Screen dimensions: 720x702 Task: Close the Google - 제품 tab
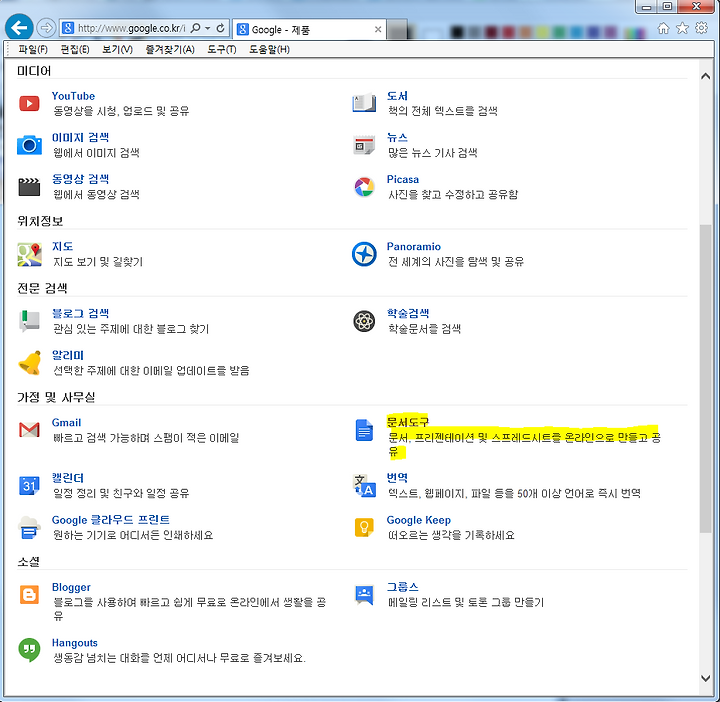coord(378,29)
